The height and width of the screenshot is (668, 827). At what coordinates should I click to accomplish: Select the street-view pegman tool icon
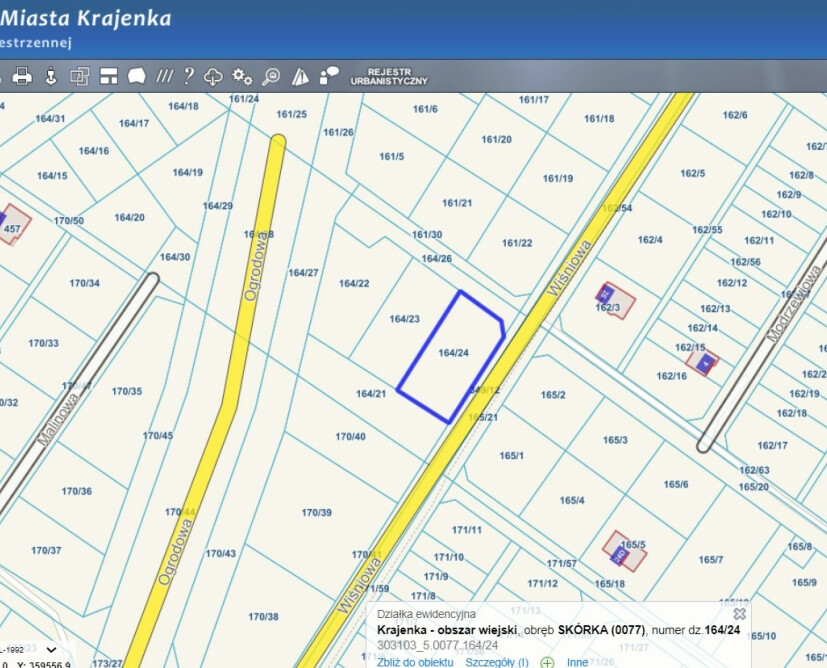click(x=50, y=76)
